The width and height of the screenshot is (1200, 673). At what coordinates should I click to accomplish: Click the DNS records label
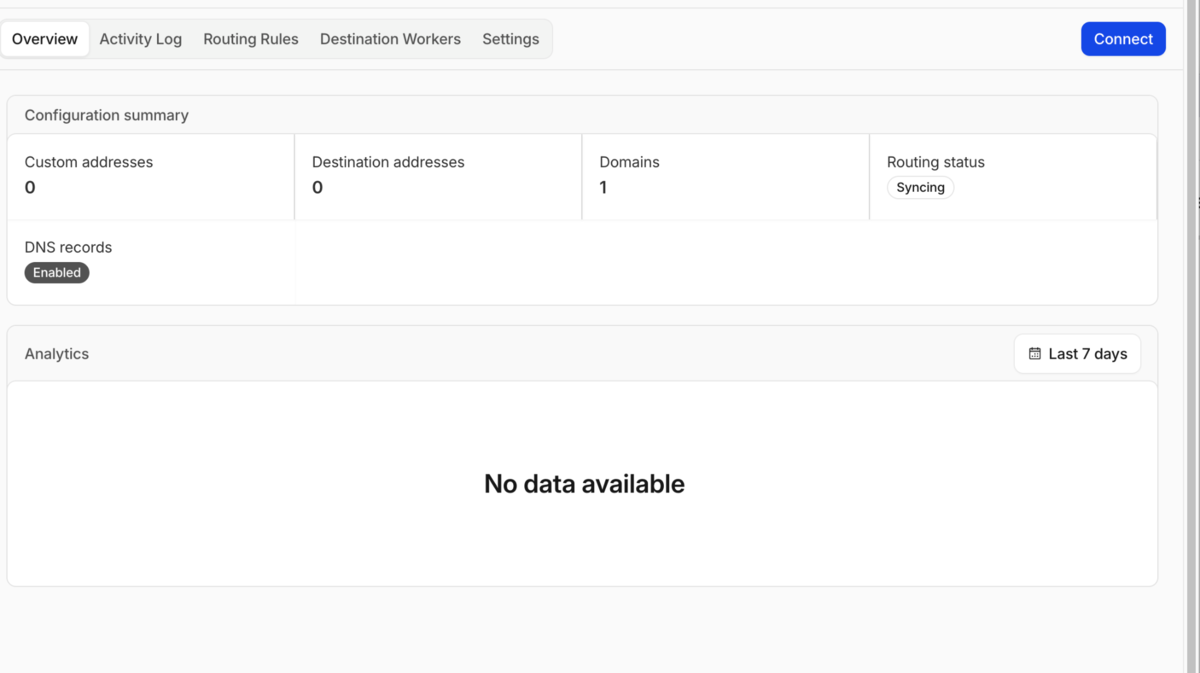pyautogui.click(x=68, y=247)
